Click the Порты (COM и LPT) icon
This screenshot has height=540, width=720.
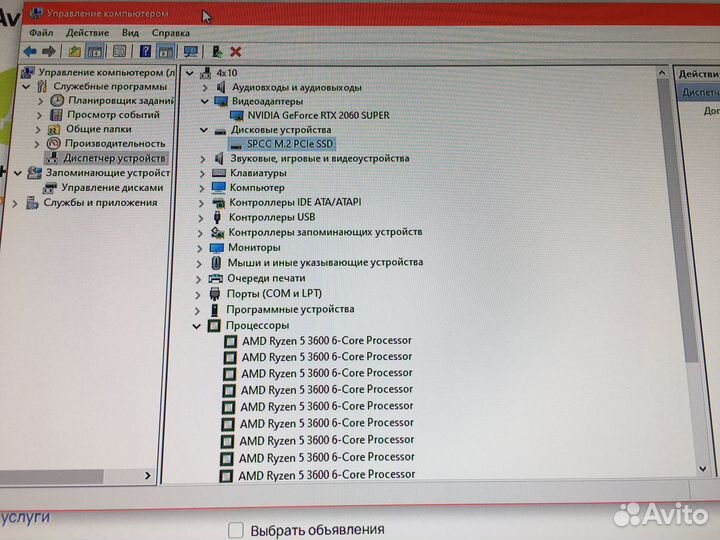tap(214, 294)
